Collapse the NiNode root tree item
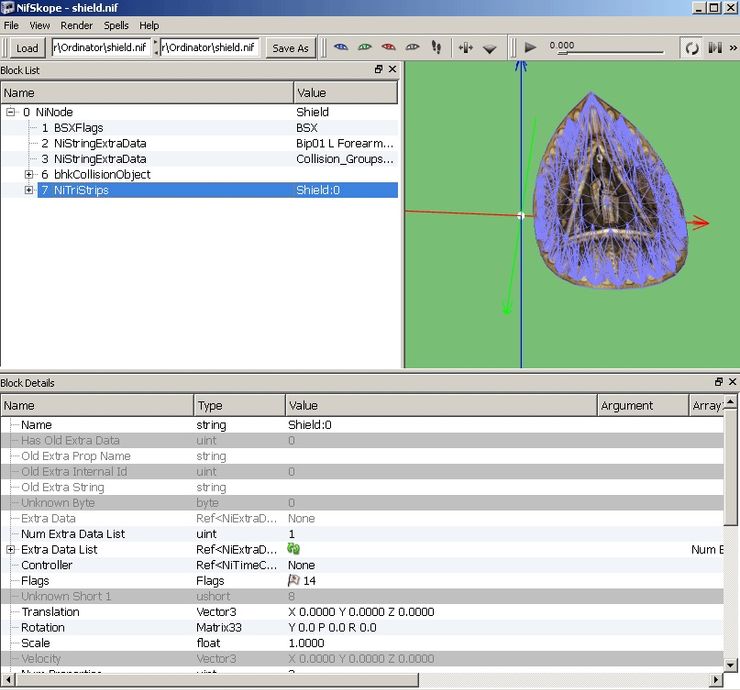 coord(11,113)
